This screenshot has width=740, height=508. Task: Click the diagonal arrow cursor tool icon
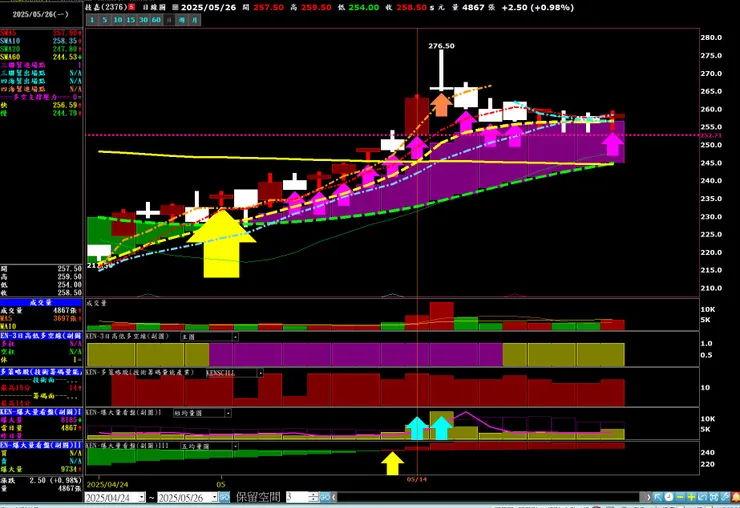(x=658, y=497)
